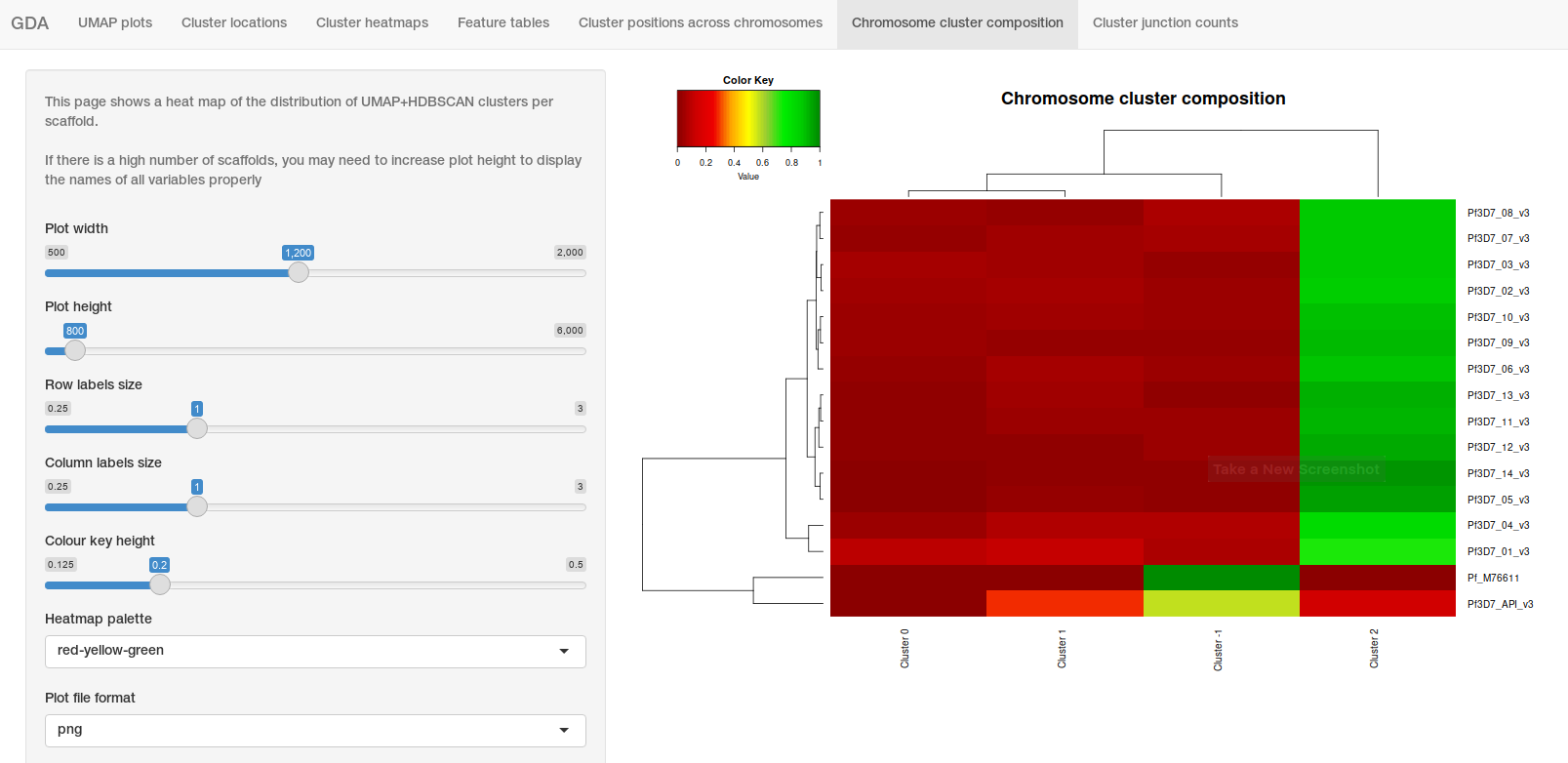Viewport: 1568px width, 763px height.
Task: Click the Pf_M76611 Cluster -1 green cell
Action: coord(1222,578)
